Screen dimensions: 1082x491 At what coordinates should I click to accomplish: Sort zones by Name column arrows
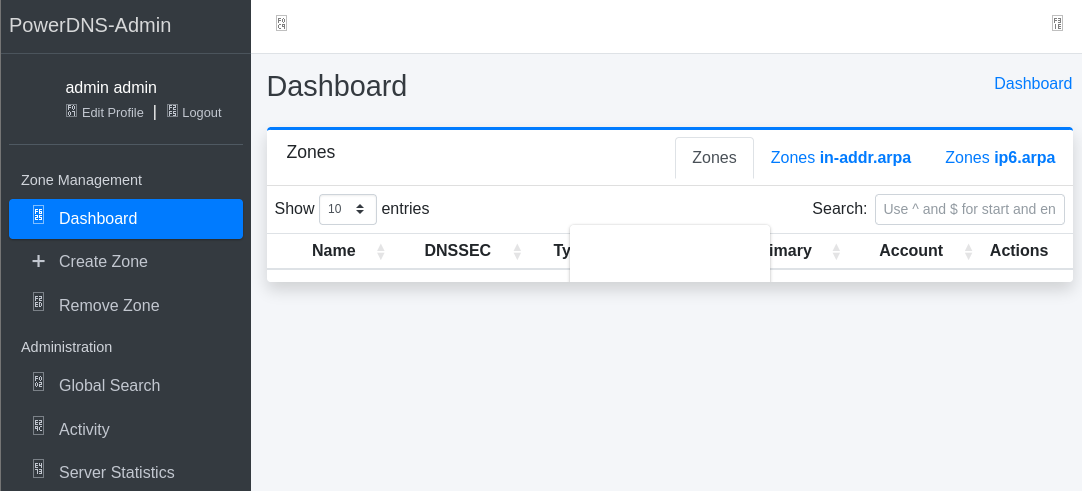coord(380,251)
